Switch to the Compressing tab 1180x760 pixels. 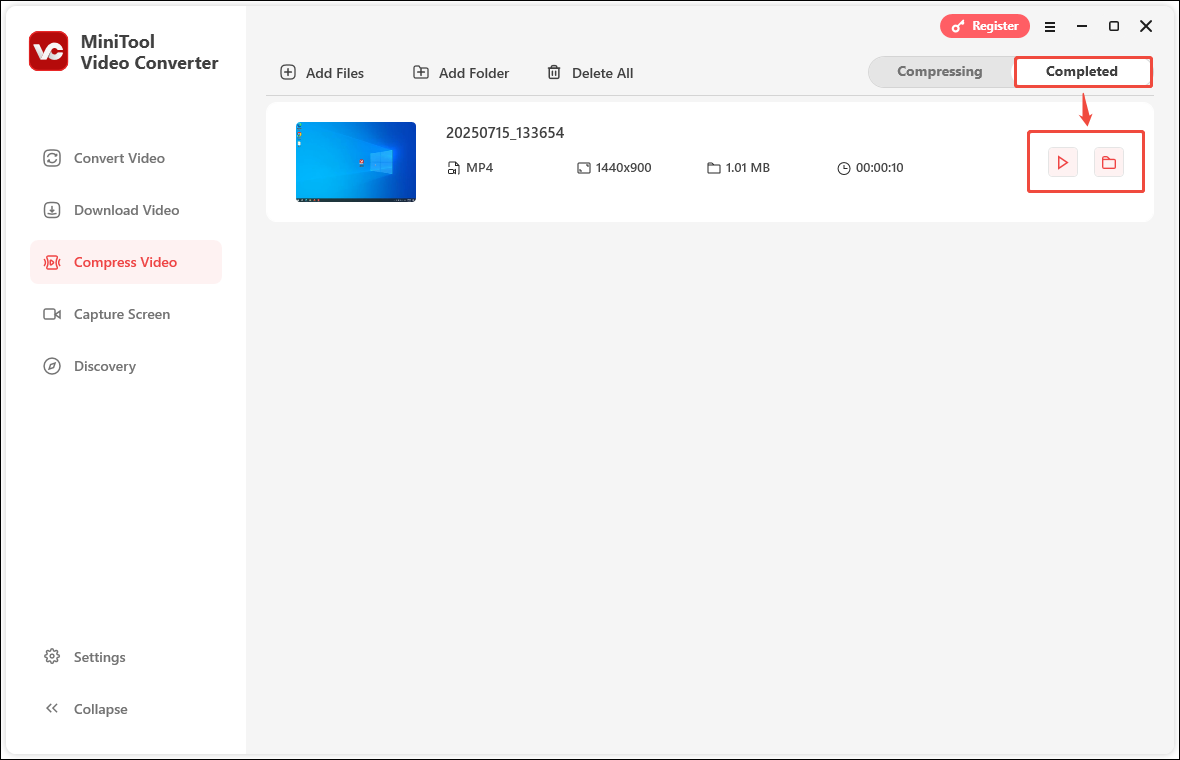[940, 71]
